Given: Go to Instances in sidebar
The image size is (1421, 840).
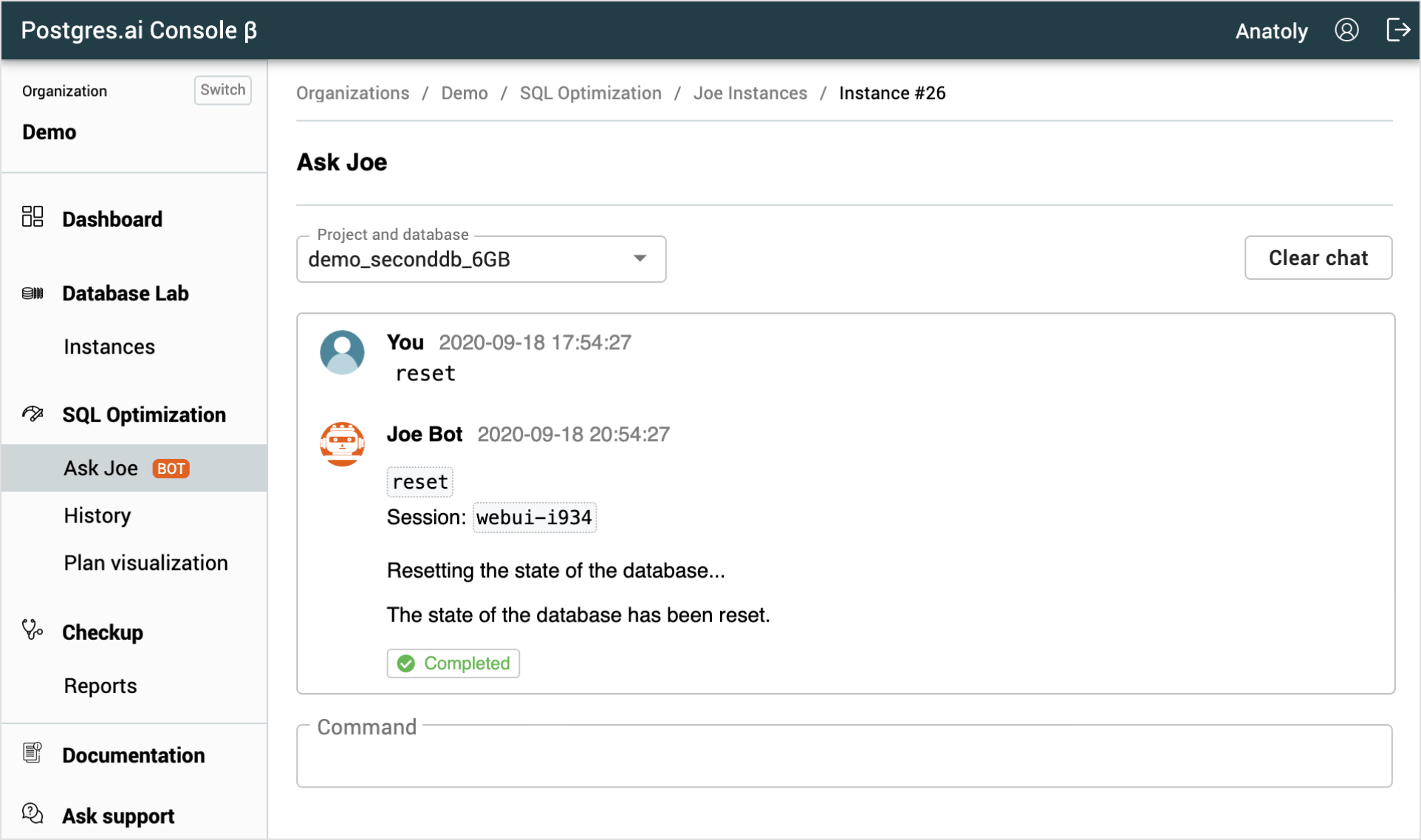Looking at the screenshot, I should point(109,347).
